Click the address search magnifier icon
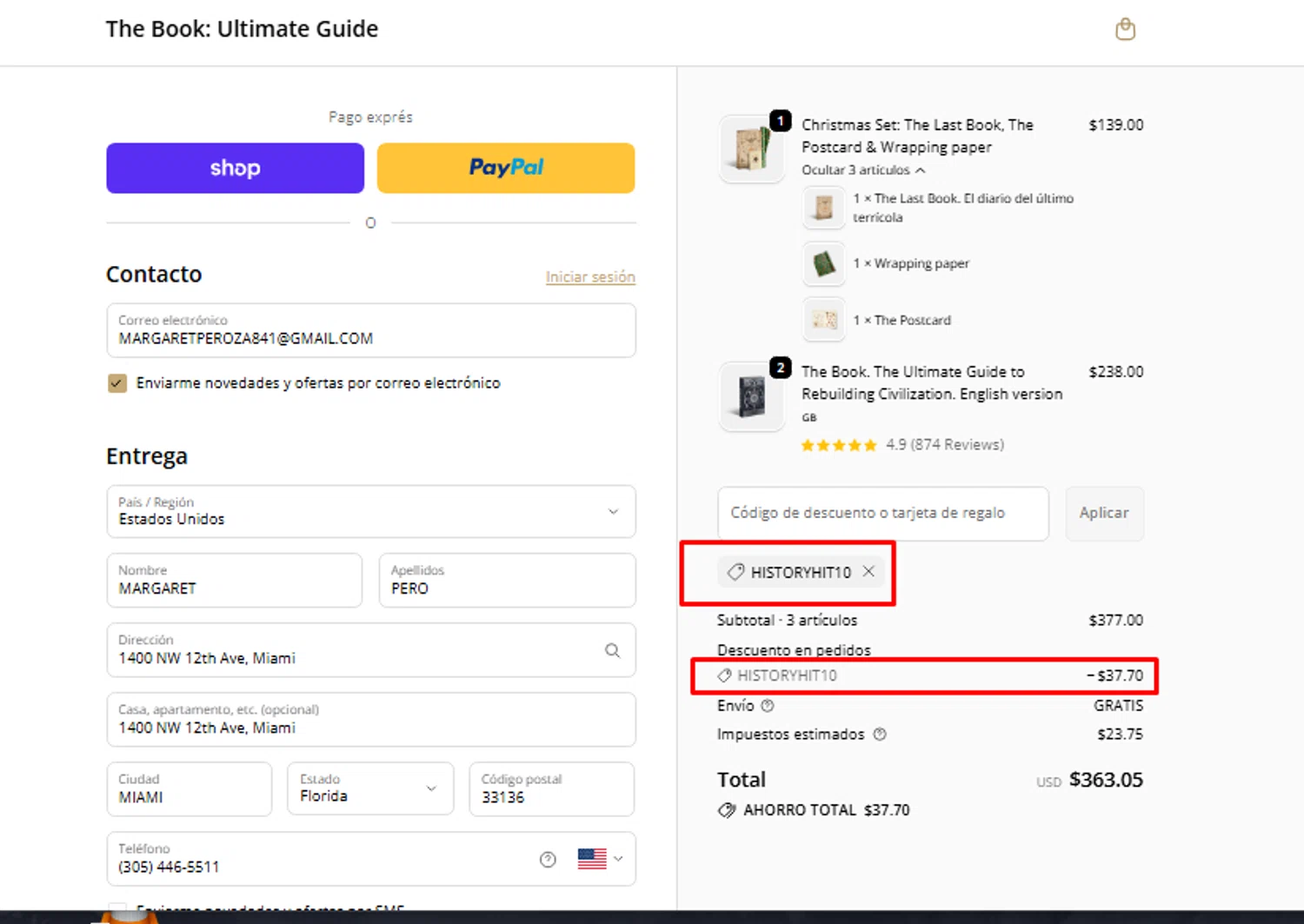 coord(613,650)
